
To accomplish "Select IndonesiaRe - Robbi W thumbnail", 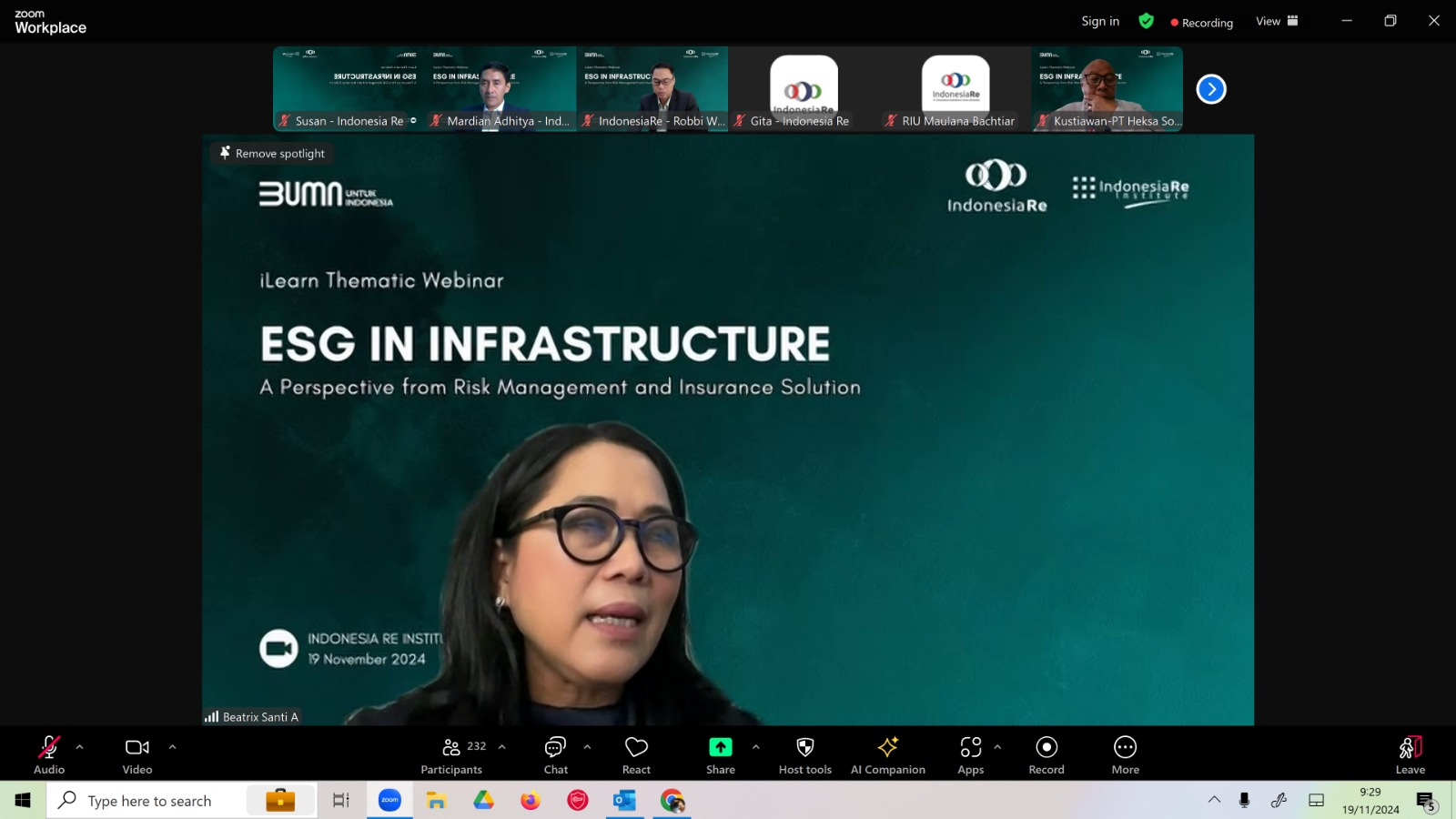I will pos(652,89).
